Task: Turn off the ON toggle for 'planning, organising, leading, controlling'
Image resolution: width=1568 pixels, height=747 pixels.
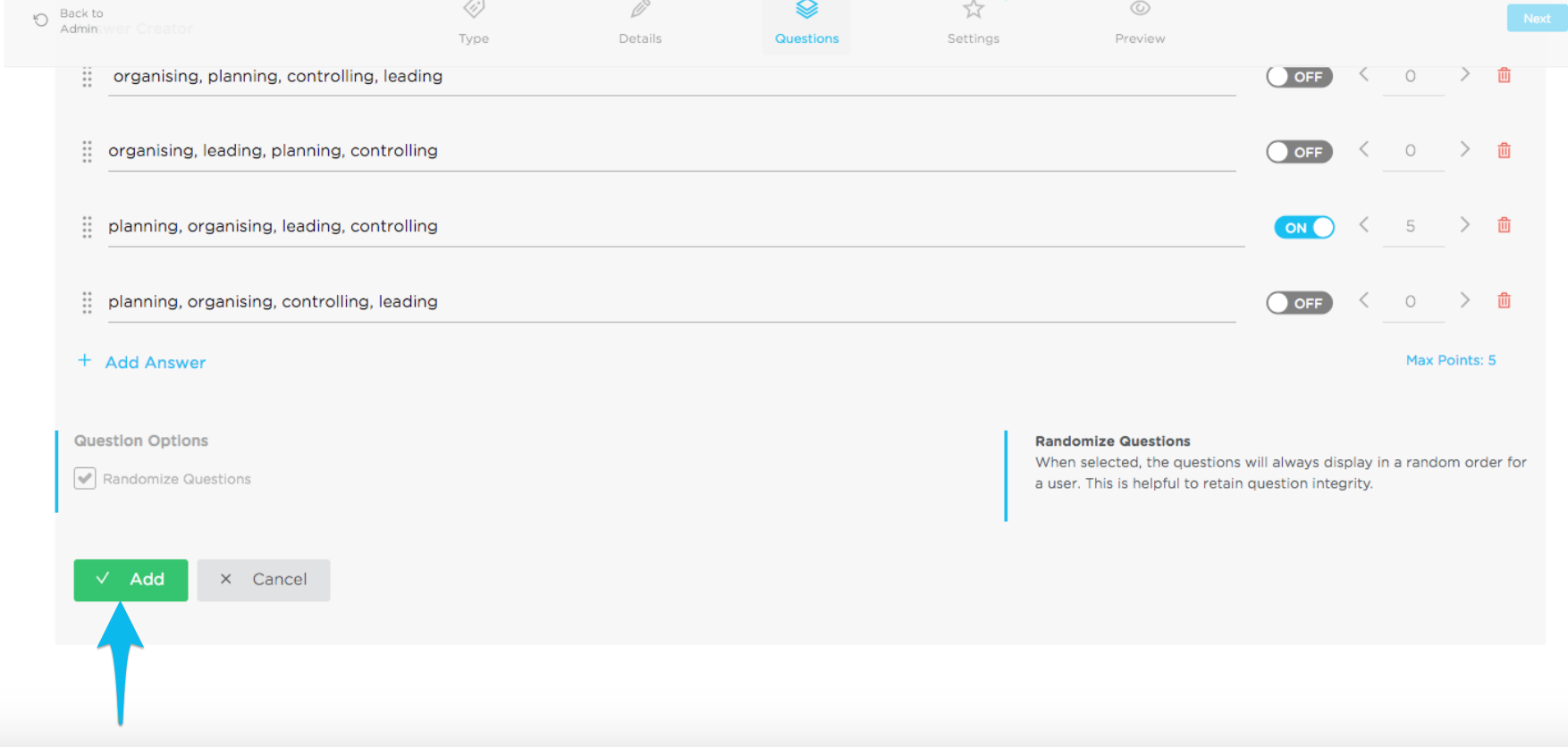Action: [1304, 227]
